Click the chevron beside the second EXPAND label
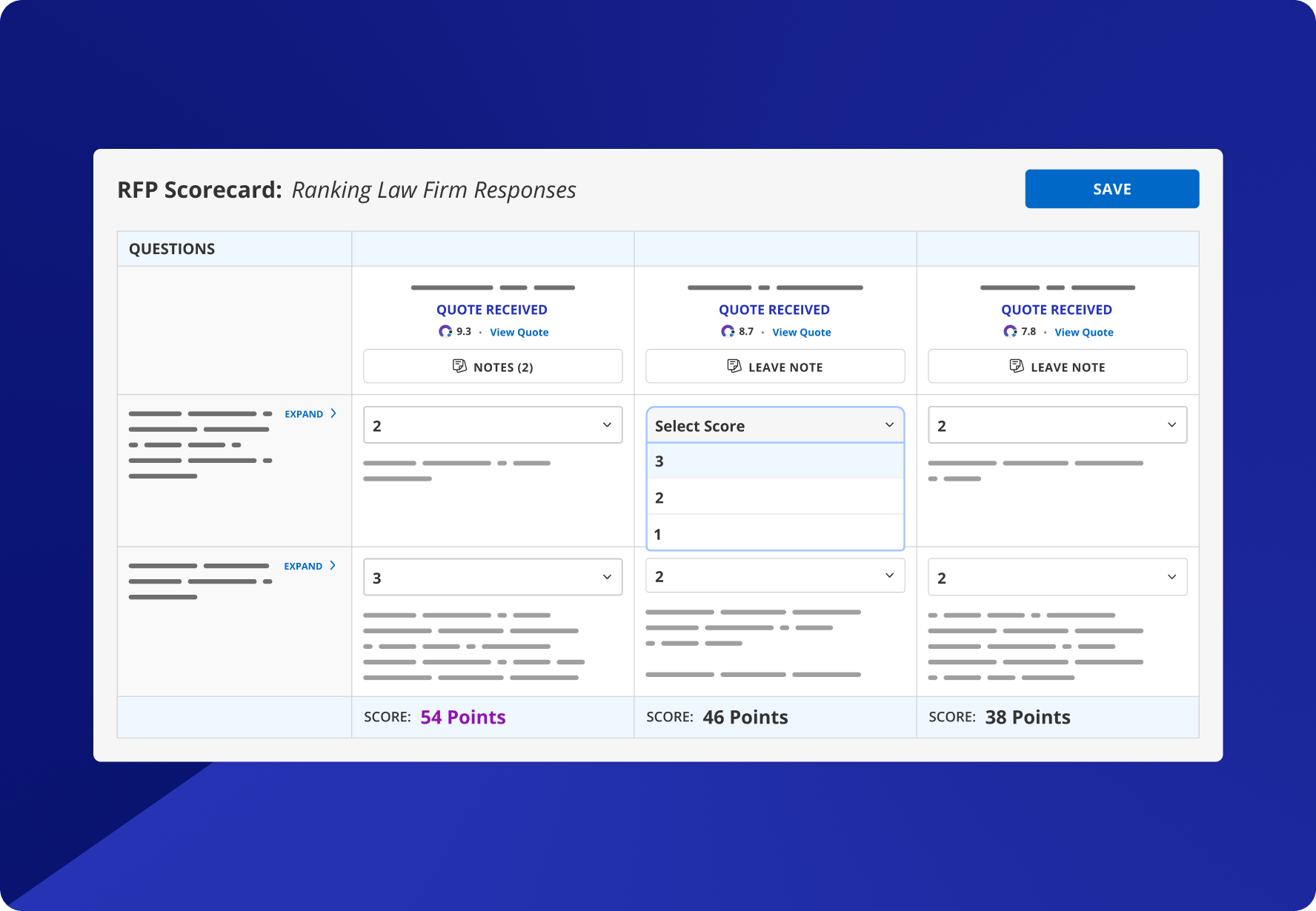 point(333,565)
